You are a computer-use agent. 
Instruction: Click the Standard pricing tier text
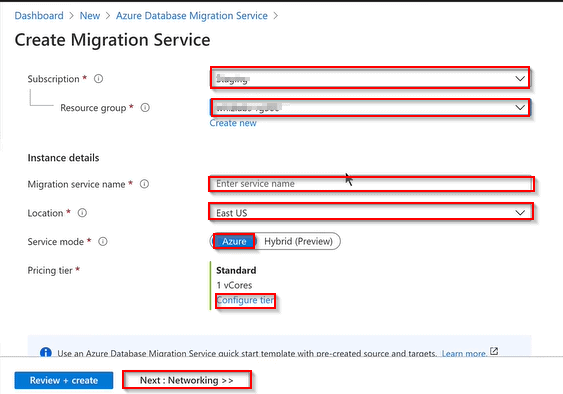[x=236, y=270]
